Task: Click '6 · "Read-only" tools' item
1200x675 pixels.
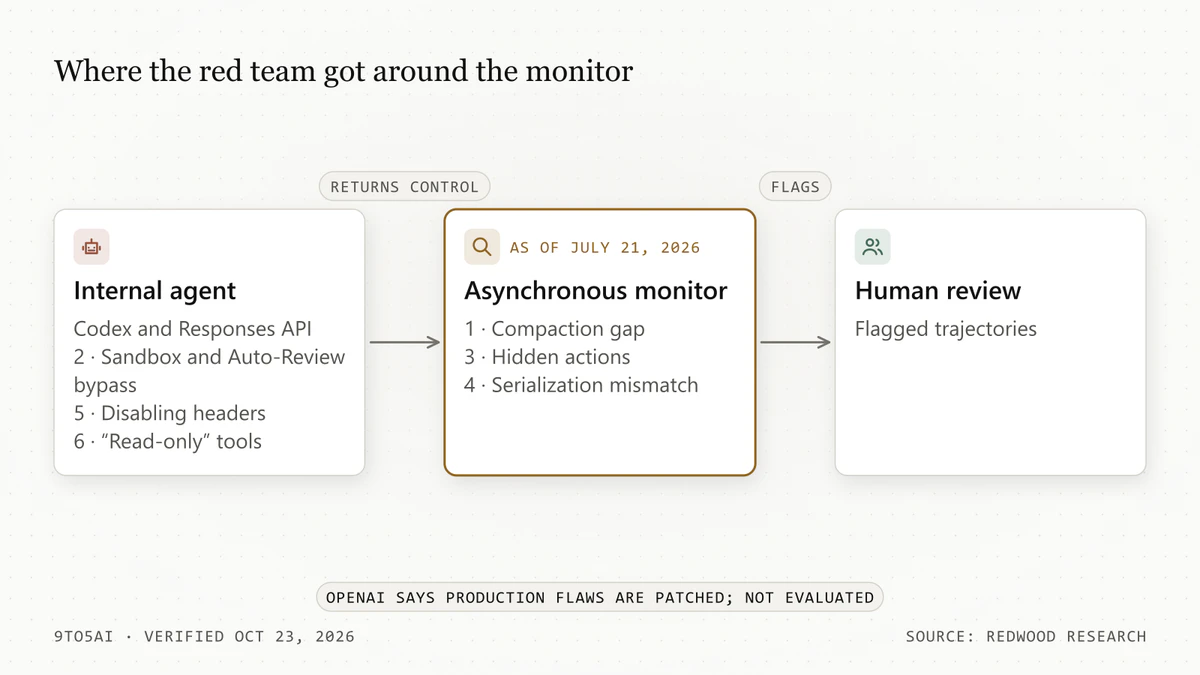Action: (168, 441)
